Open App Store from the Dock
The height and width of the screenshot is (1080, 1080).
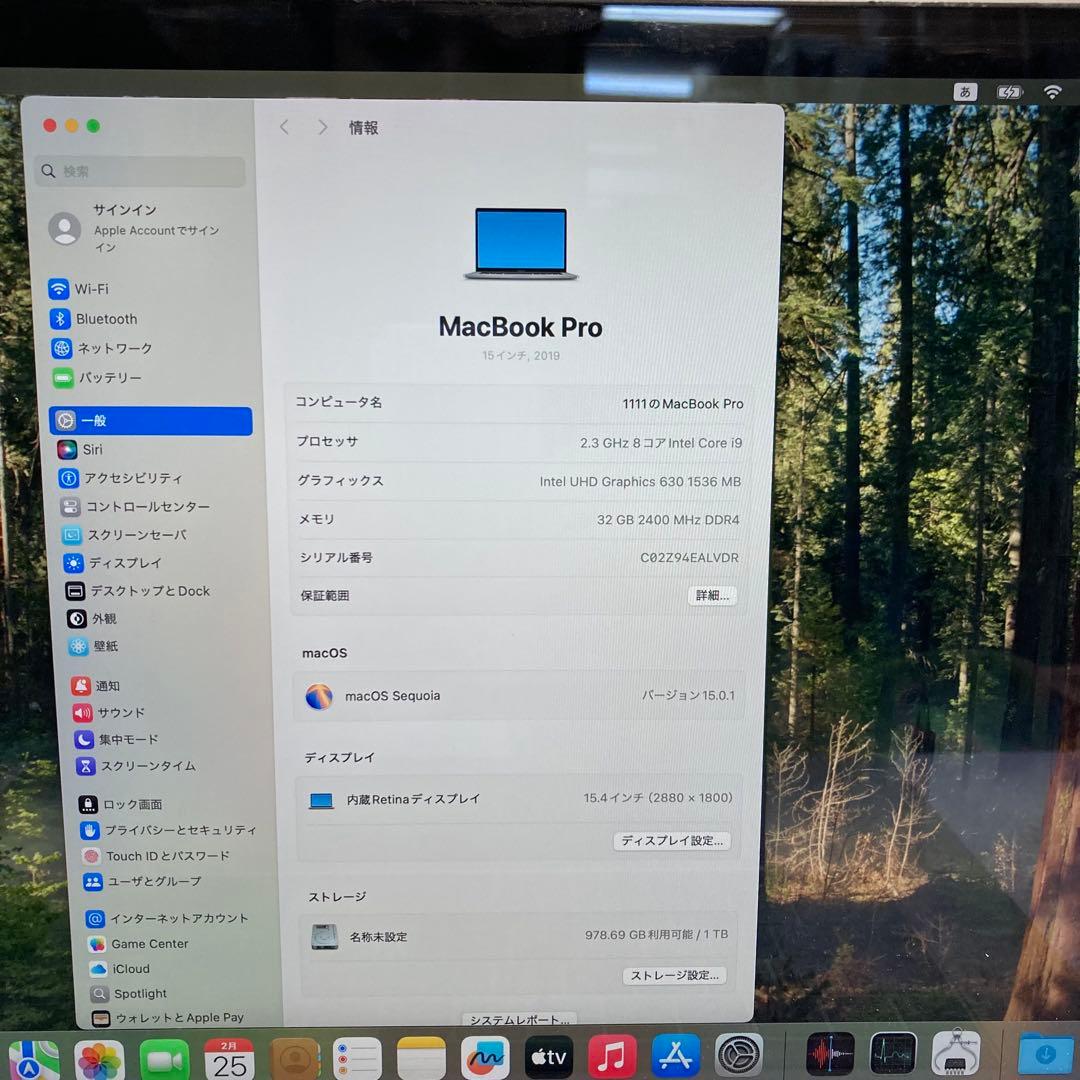click(x=676, y=1056)
